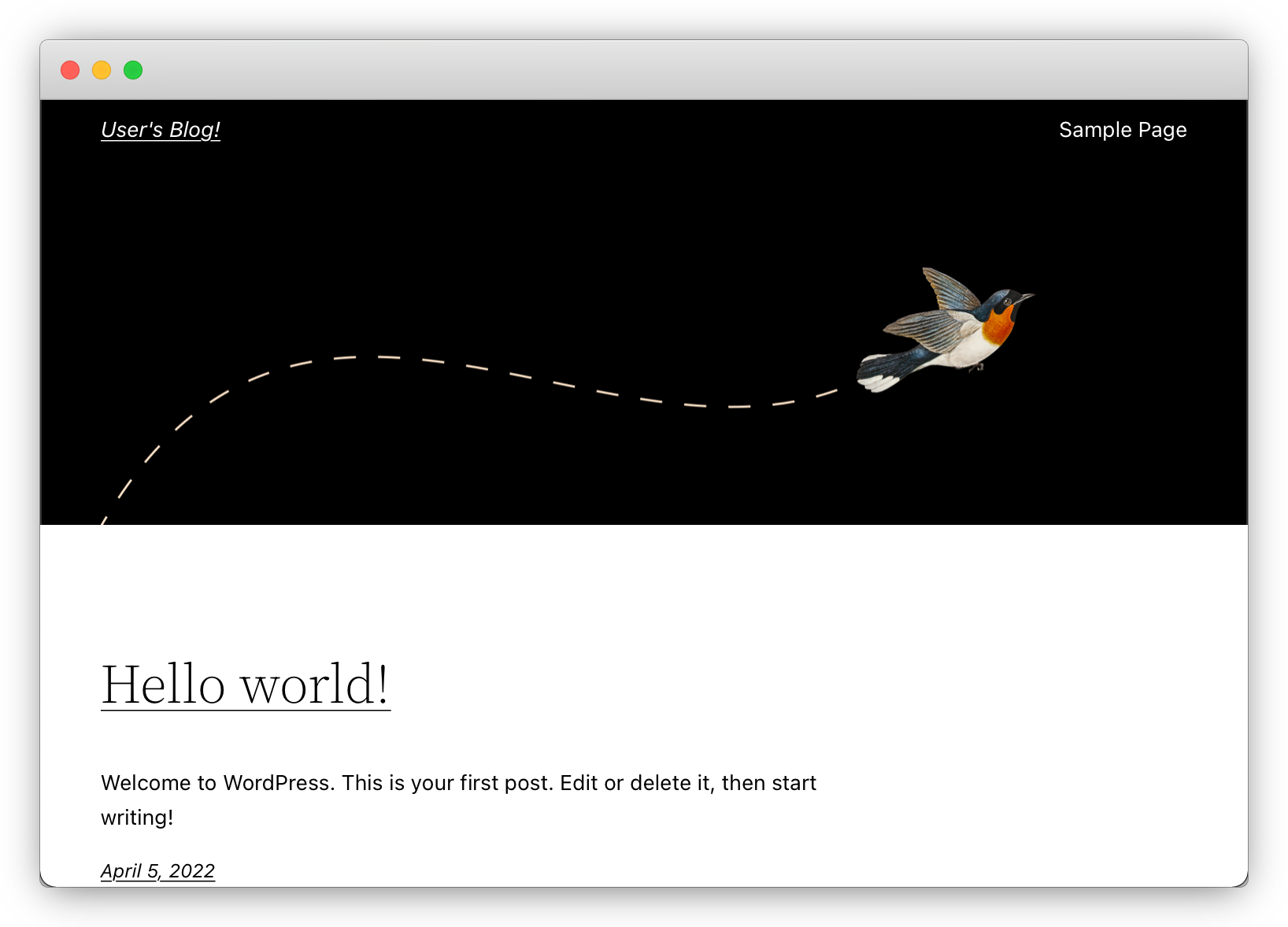This screenshot has width=1288, height=927.
Task: Click the bird's beak
Action: point(1027,297)
